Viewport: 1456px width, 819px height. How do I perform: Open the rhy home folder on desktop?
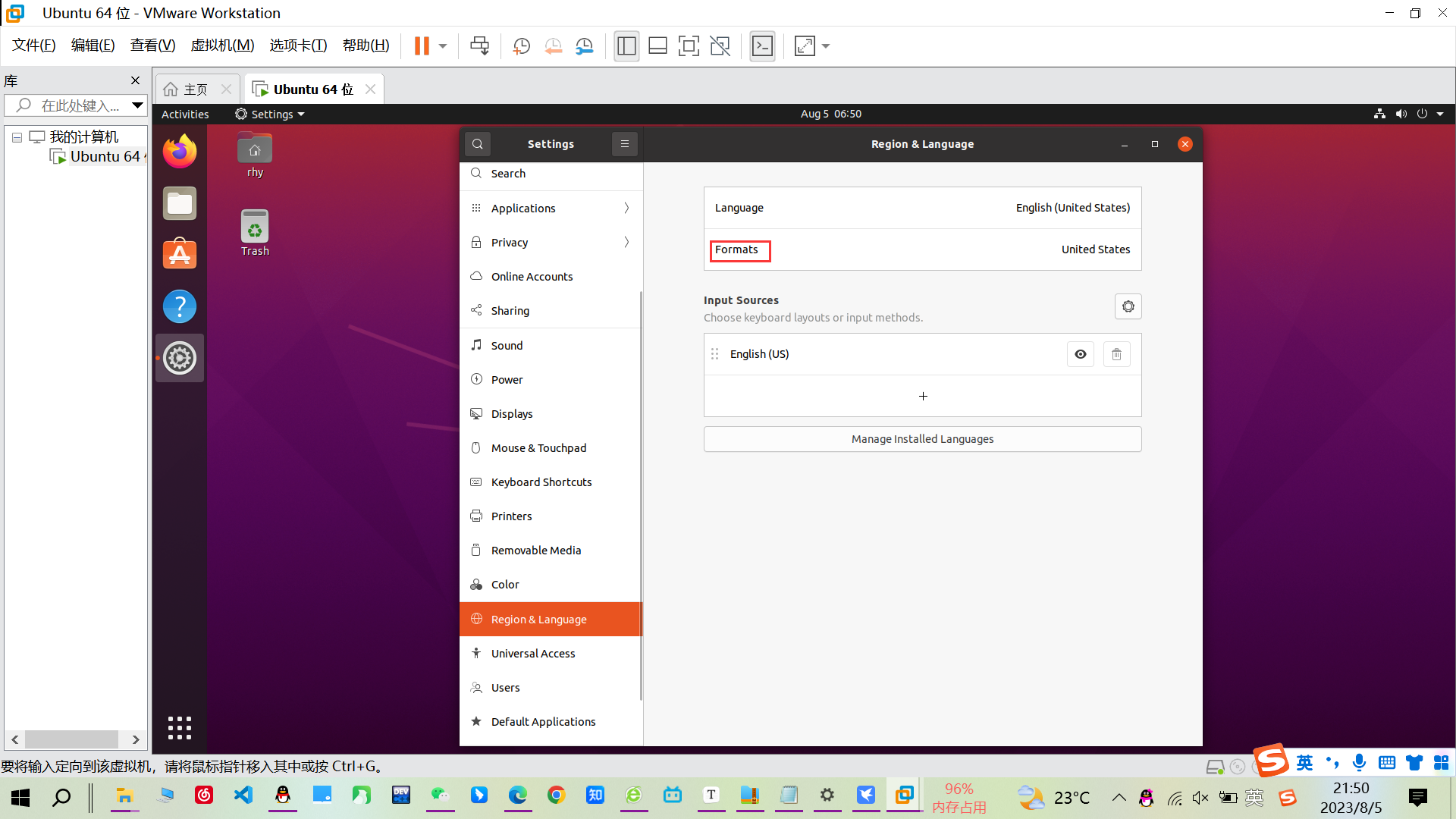coord(255,155)
